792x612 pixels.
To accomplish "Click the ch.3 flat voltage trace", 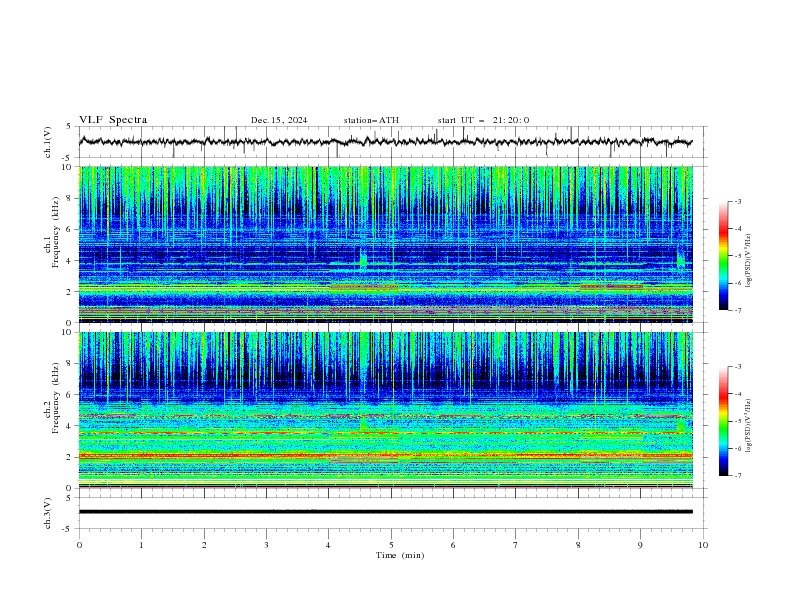I will click(x=385, y=512).
